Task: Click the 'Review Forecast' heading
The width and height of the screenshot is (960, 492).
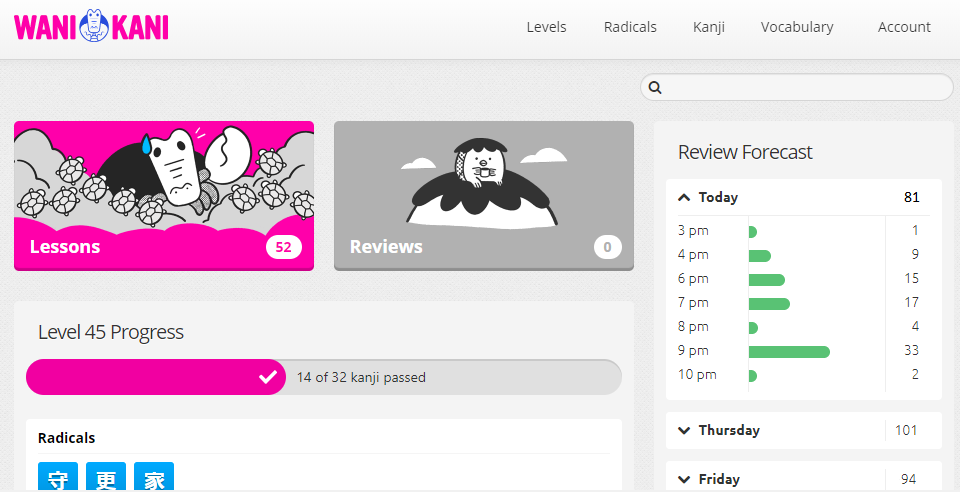Action: (745, 152)
